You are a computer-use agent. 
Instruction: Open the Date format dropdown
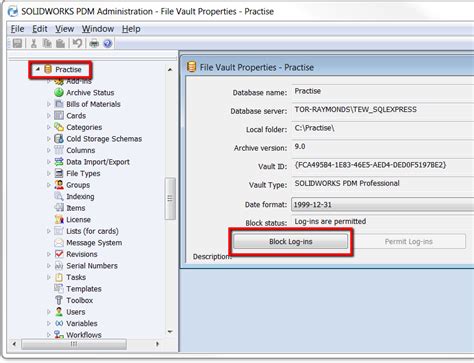pyautogui.click(x=383, y=204)
